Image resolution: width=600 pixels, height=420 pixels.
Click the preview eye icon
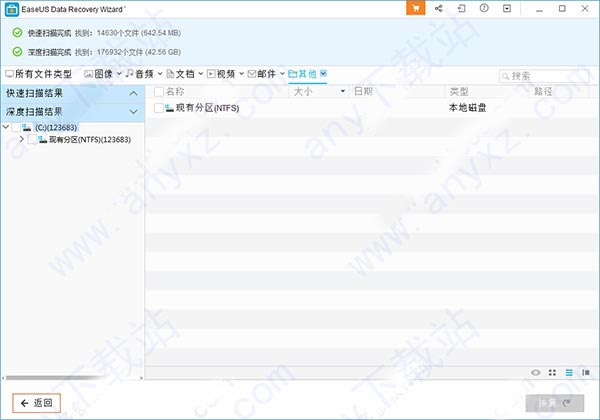536,373
